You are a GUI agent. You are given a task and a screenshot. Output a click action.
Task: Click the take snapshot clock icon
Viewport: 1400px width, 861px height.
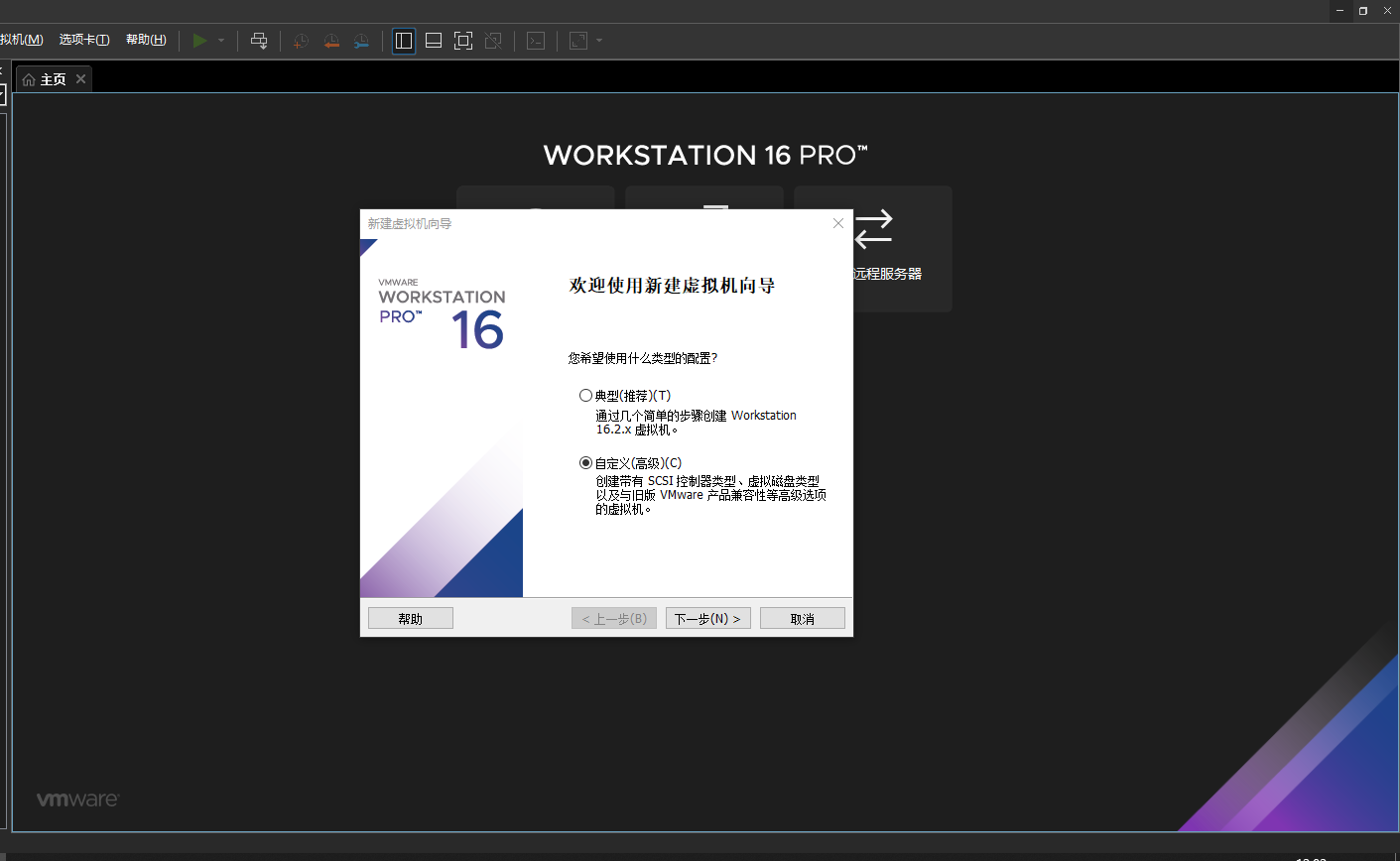[x=301, y=41]
